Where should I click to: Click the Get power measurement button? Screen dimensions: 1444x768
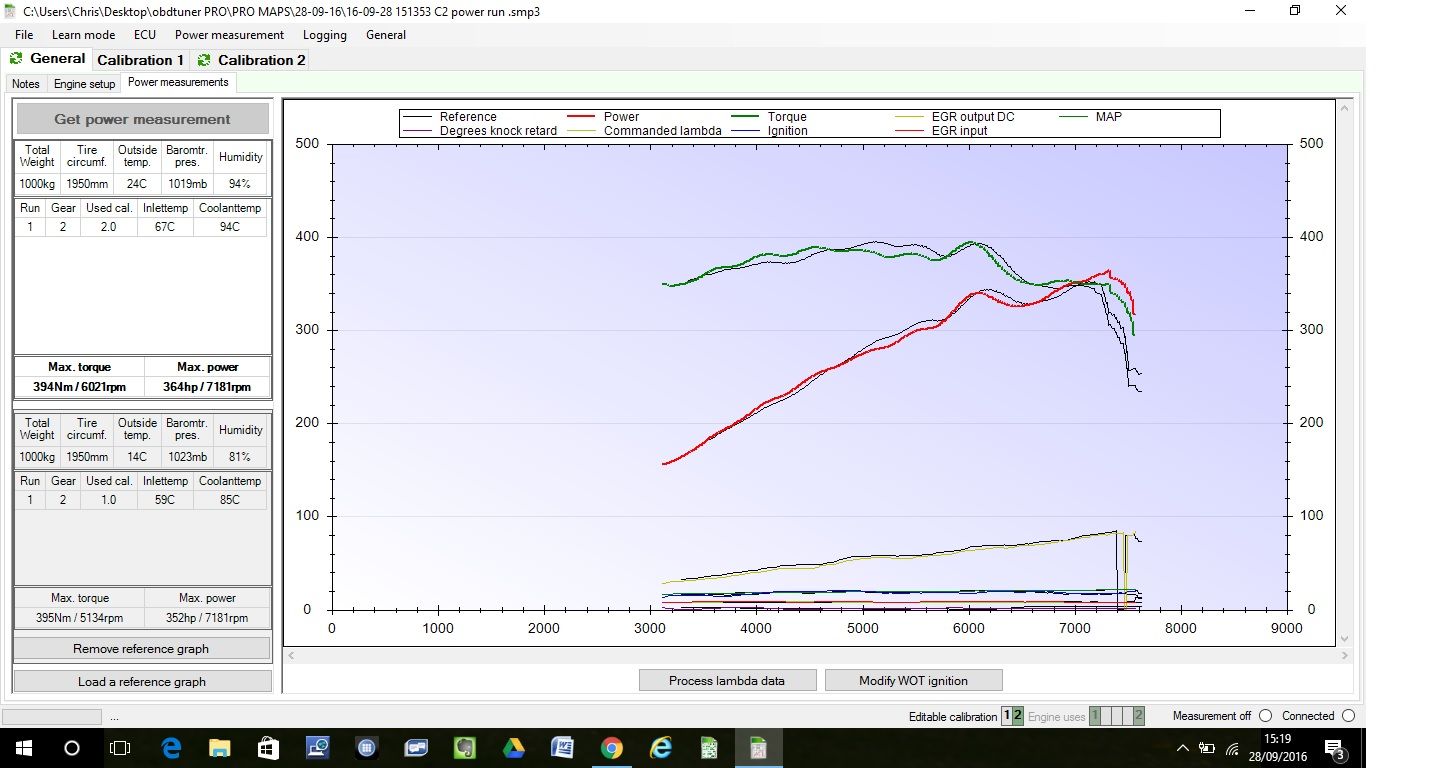(x=142, y=119)
